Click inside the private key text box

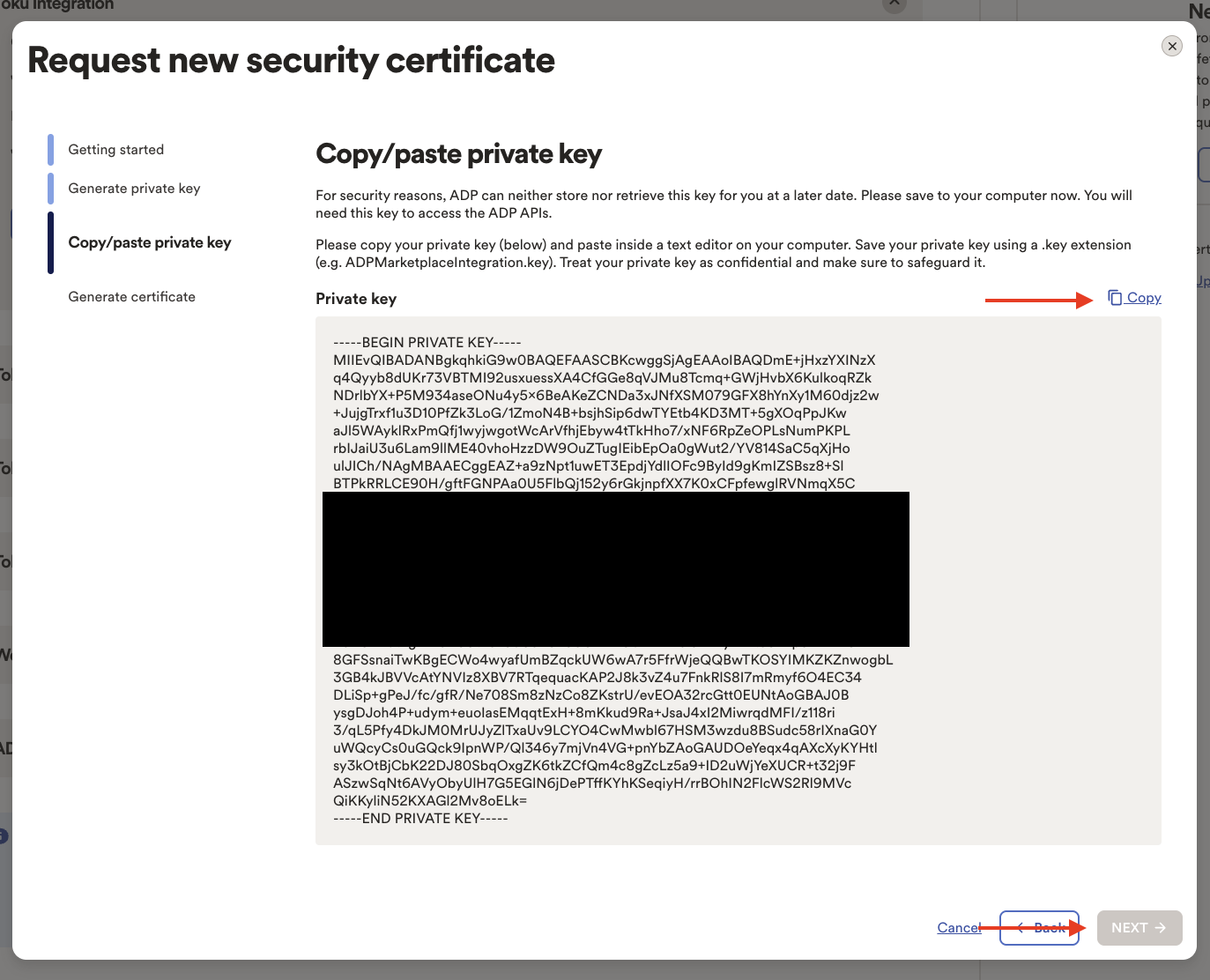[739, 581]
